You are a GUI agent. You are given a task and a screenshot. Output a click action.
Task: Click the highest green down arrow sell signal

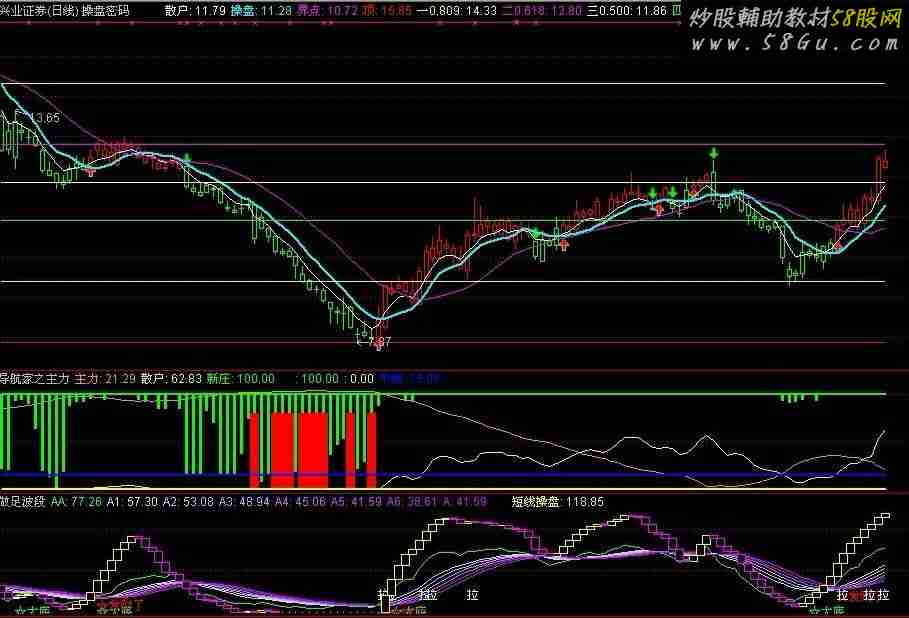(x=714, y=153)
